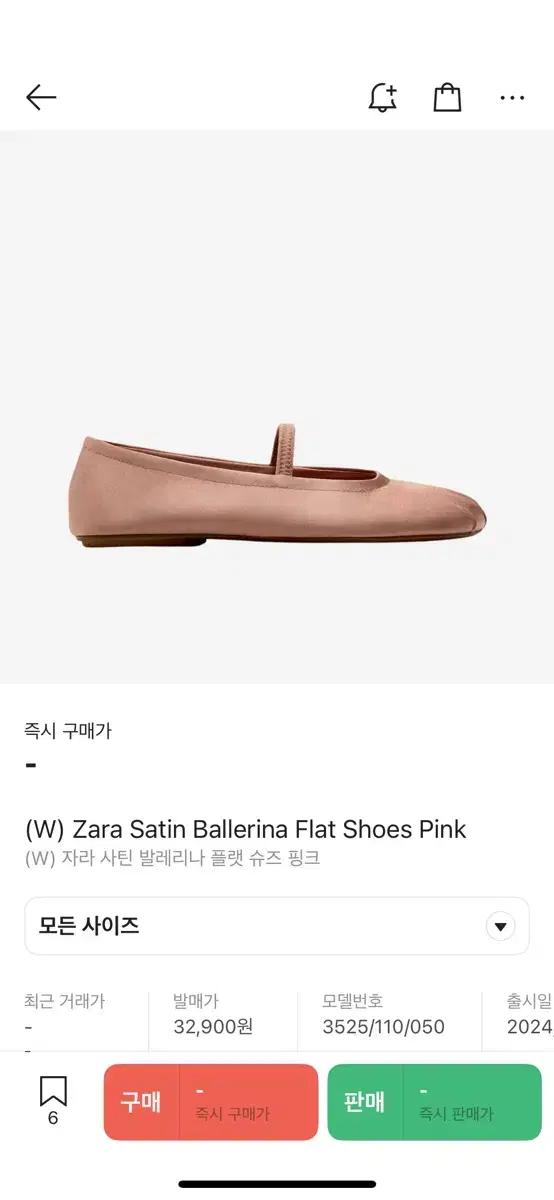Open the shopping bag icon
Viewport: 554px width, 1200px height.
coord(447,97)
